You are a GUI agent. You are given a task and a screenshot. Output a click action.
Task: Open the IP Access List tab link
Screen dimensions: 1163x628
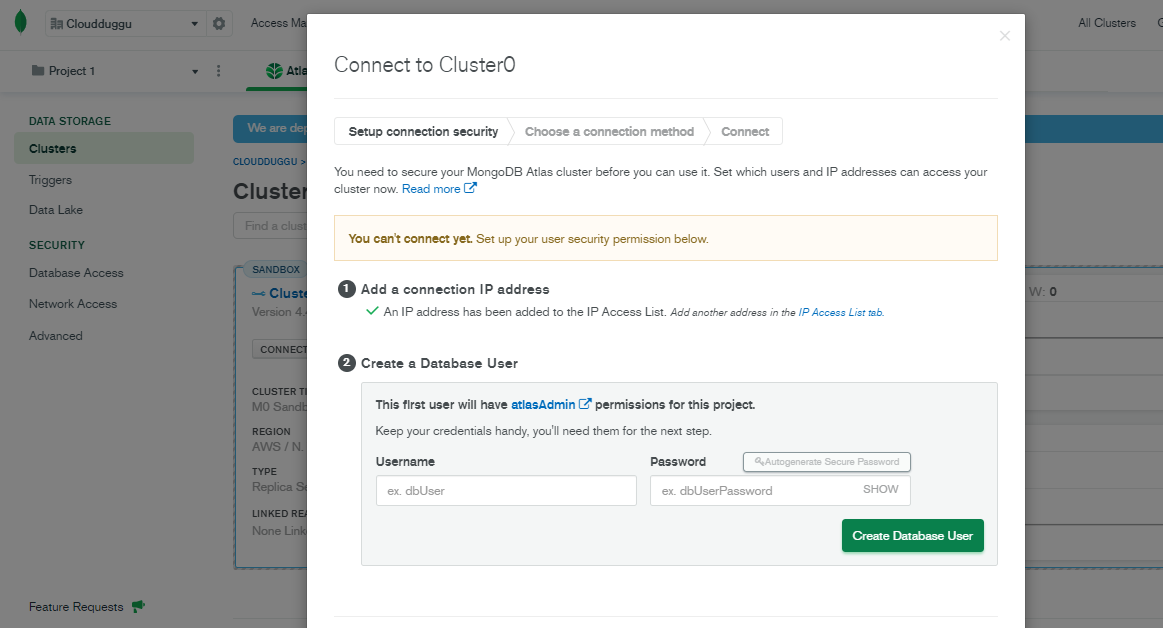pyautogui.click(x=841, y=313)
